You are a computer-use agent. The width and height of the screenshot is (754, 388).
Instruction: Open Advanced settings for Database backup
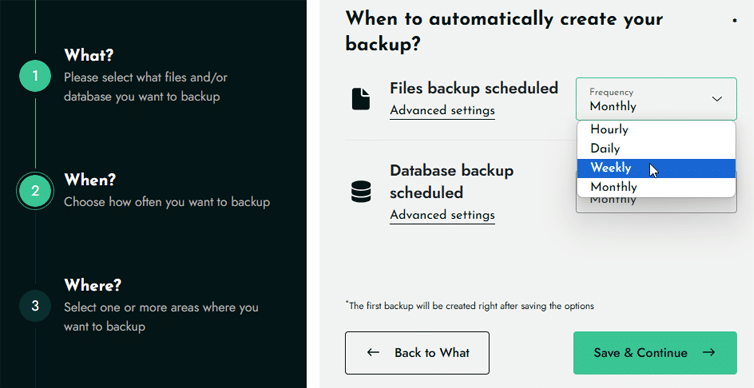coord(442,215)
